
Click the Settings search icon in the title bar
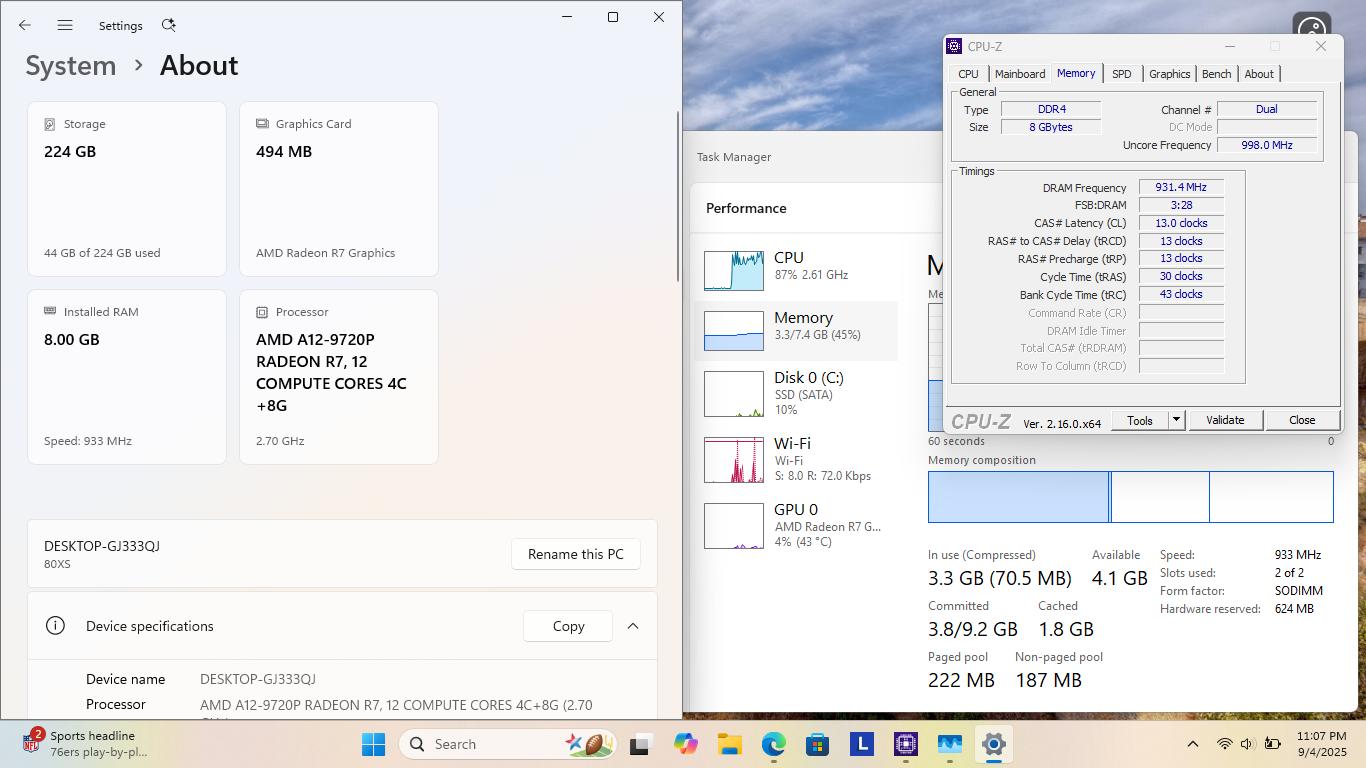(x=168, y=25)
